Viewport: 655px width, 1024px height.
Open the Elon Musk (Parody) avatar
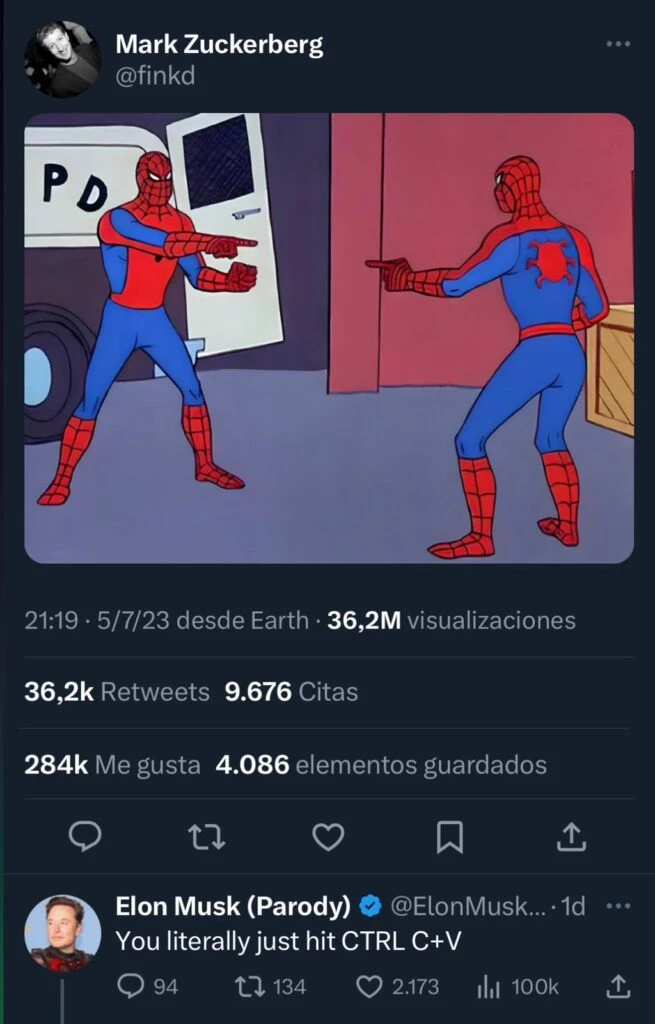63,933
